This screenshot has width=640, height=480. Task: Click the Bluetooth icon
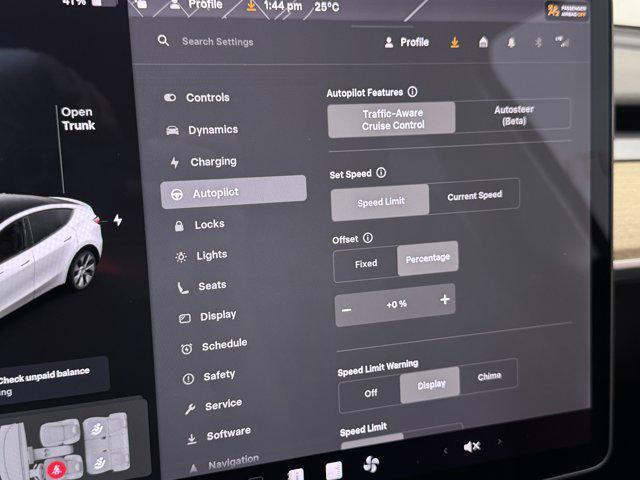536,42
